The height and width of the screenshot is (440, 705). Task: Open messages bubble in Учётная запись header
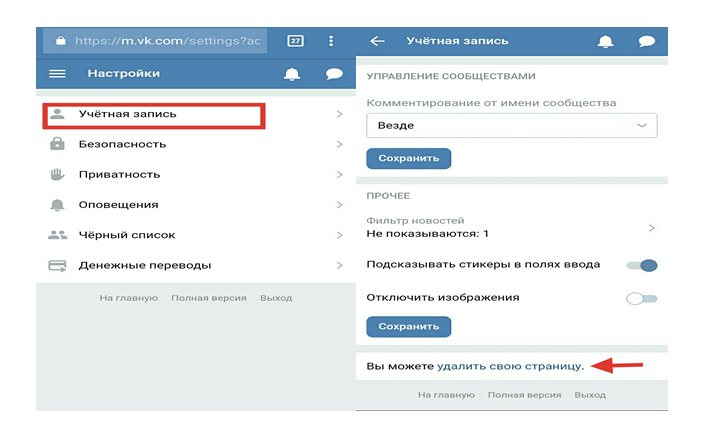[x=647, y=42]
